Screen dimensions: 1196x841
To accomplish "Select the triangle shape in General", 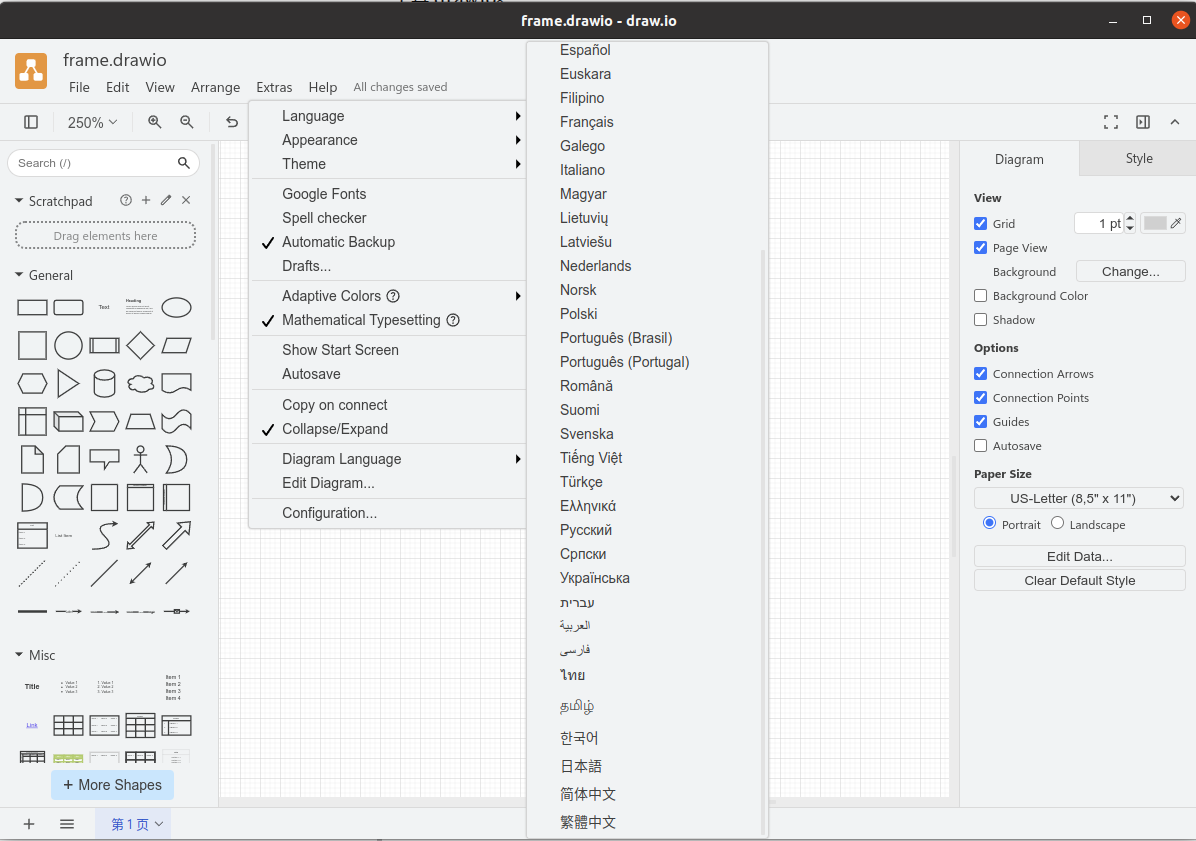I will (x=68, y=384).
